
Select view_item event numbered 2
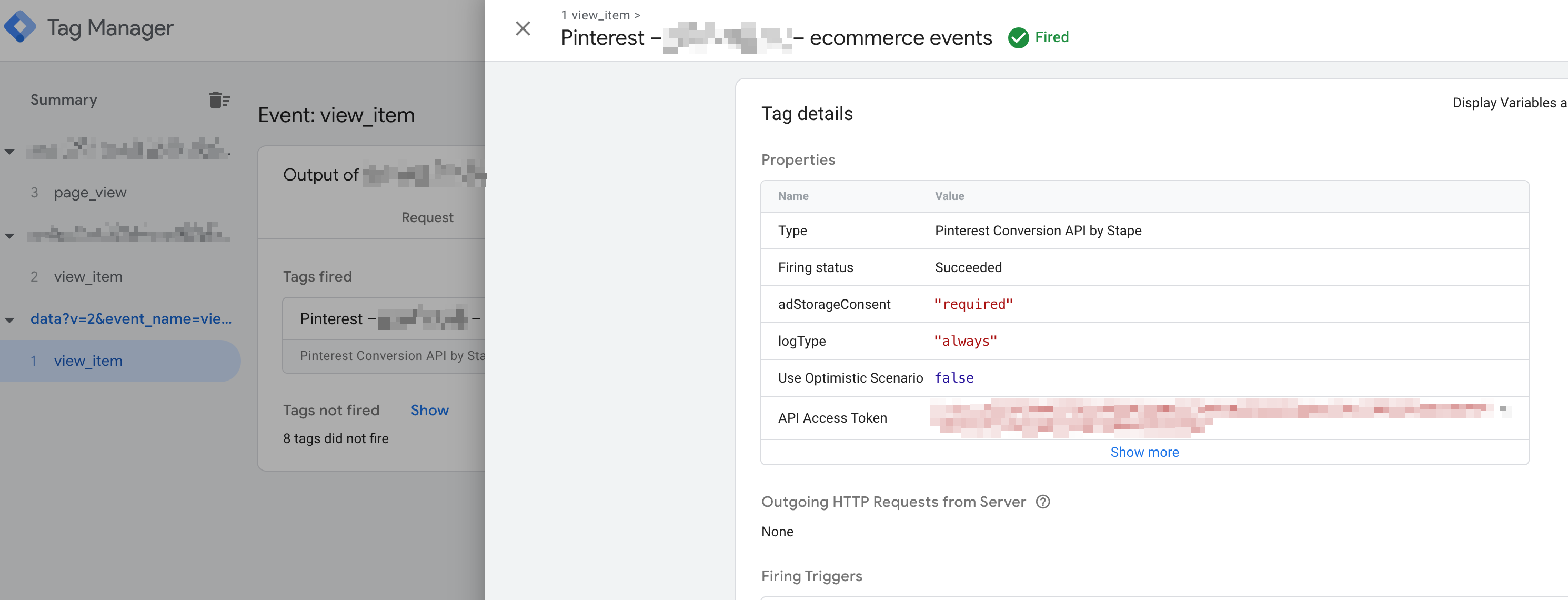(x=88, y=276)
